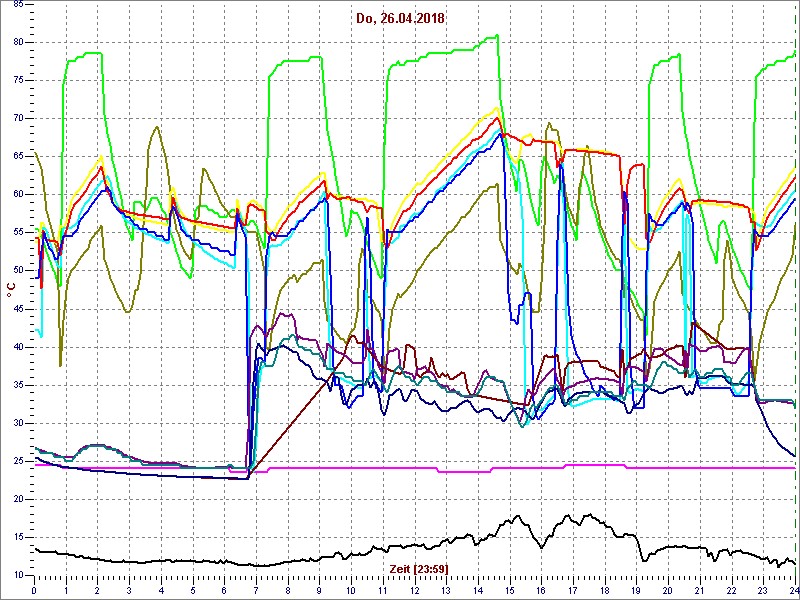
Task: Click the 20 value on temperature axis
Action: (17, 499)
